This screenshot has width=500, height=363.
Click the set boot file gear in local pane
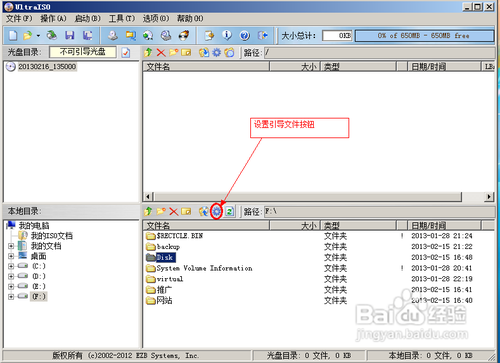(217, 211)
